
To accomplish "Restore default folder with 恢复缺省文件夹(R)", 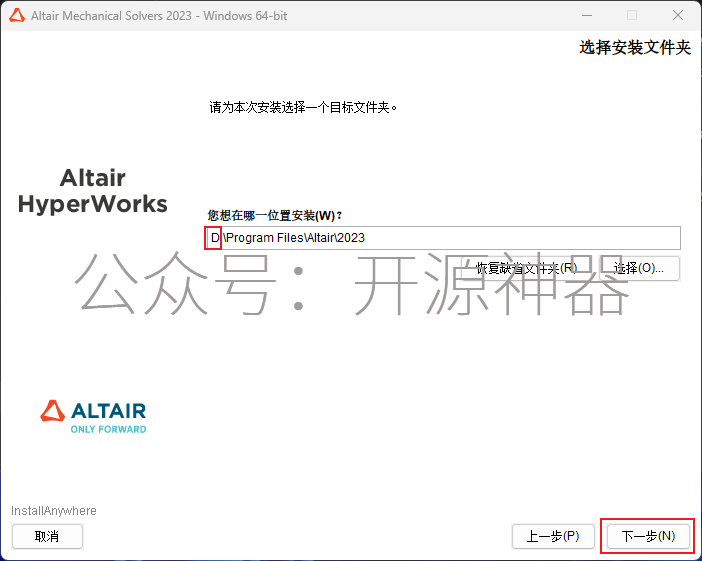I will click(x=526, y=268).
